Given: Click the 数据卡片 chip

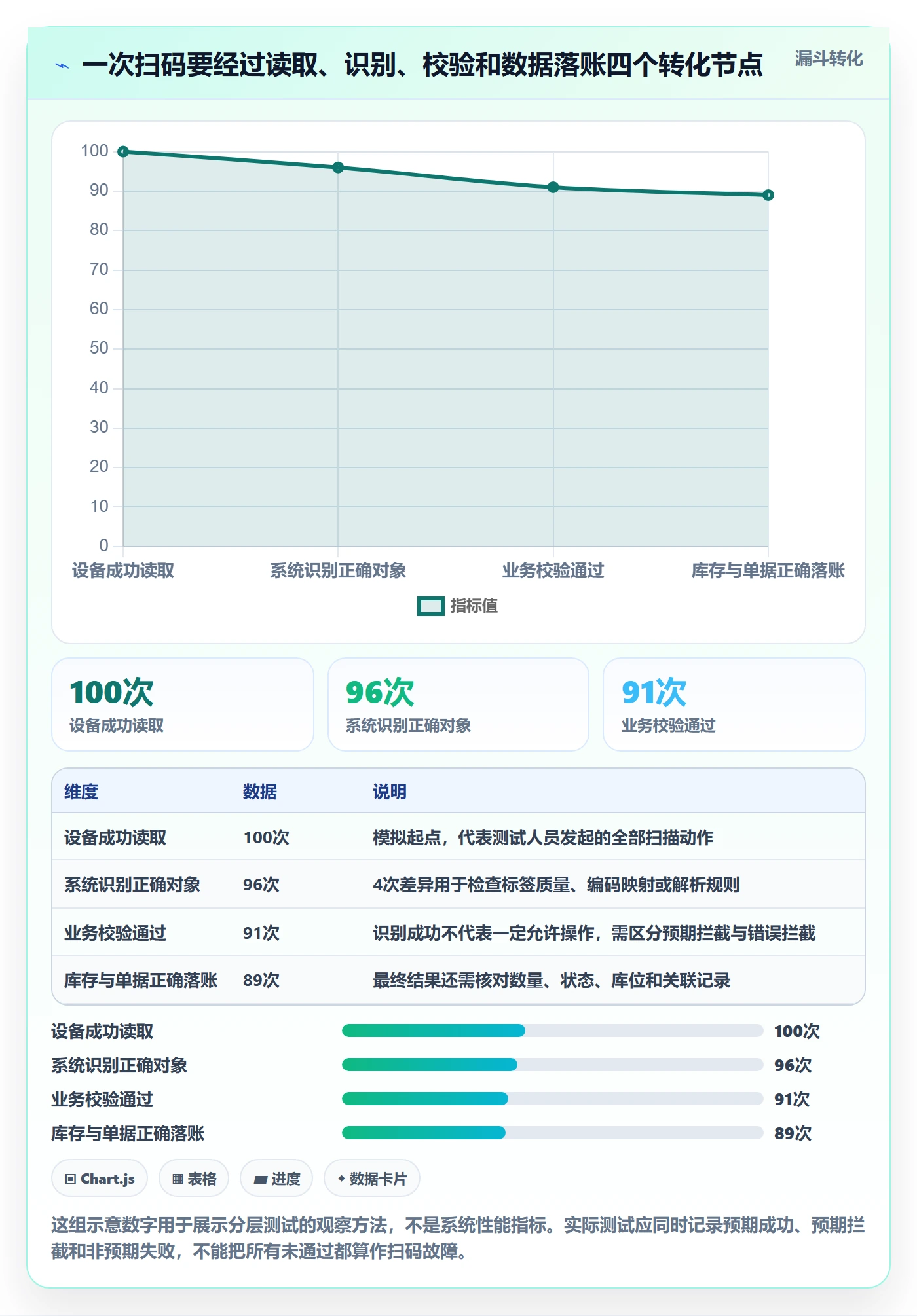Looking at the screenshot, I should click(372, 1179).
